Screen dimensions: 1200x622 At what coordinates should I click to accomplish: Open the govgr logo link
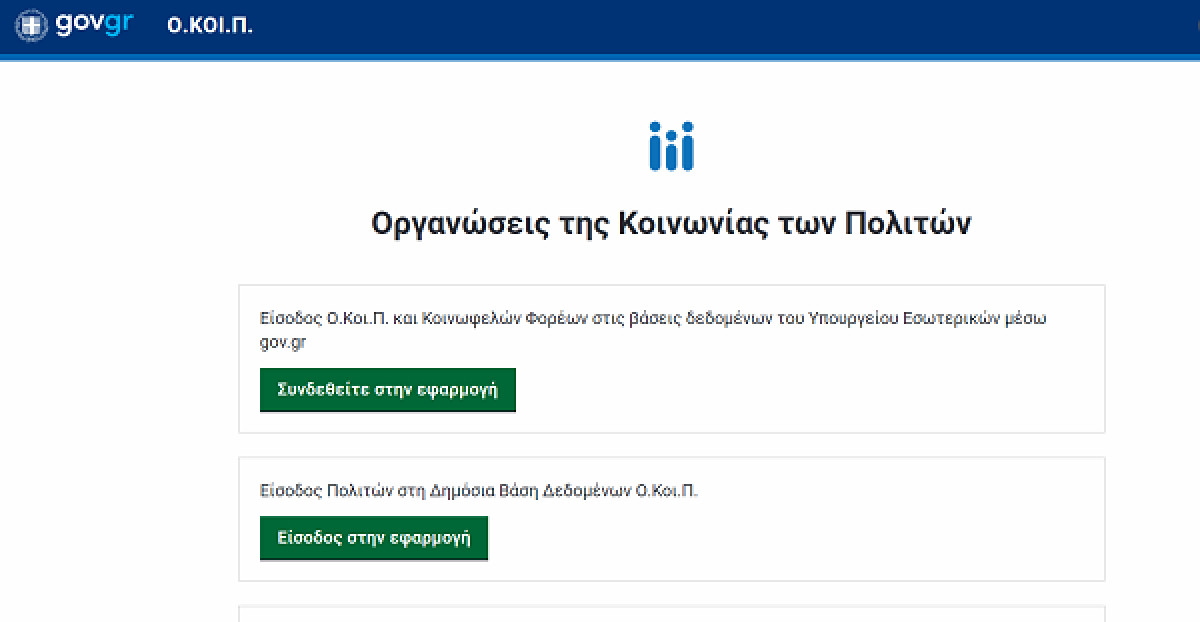[75, 26]
